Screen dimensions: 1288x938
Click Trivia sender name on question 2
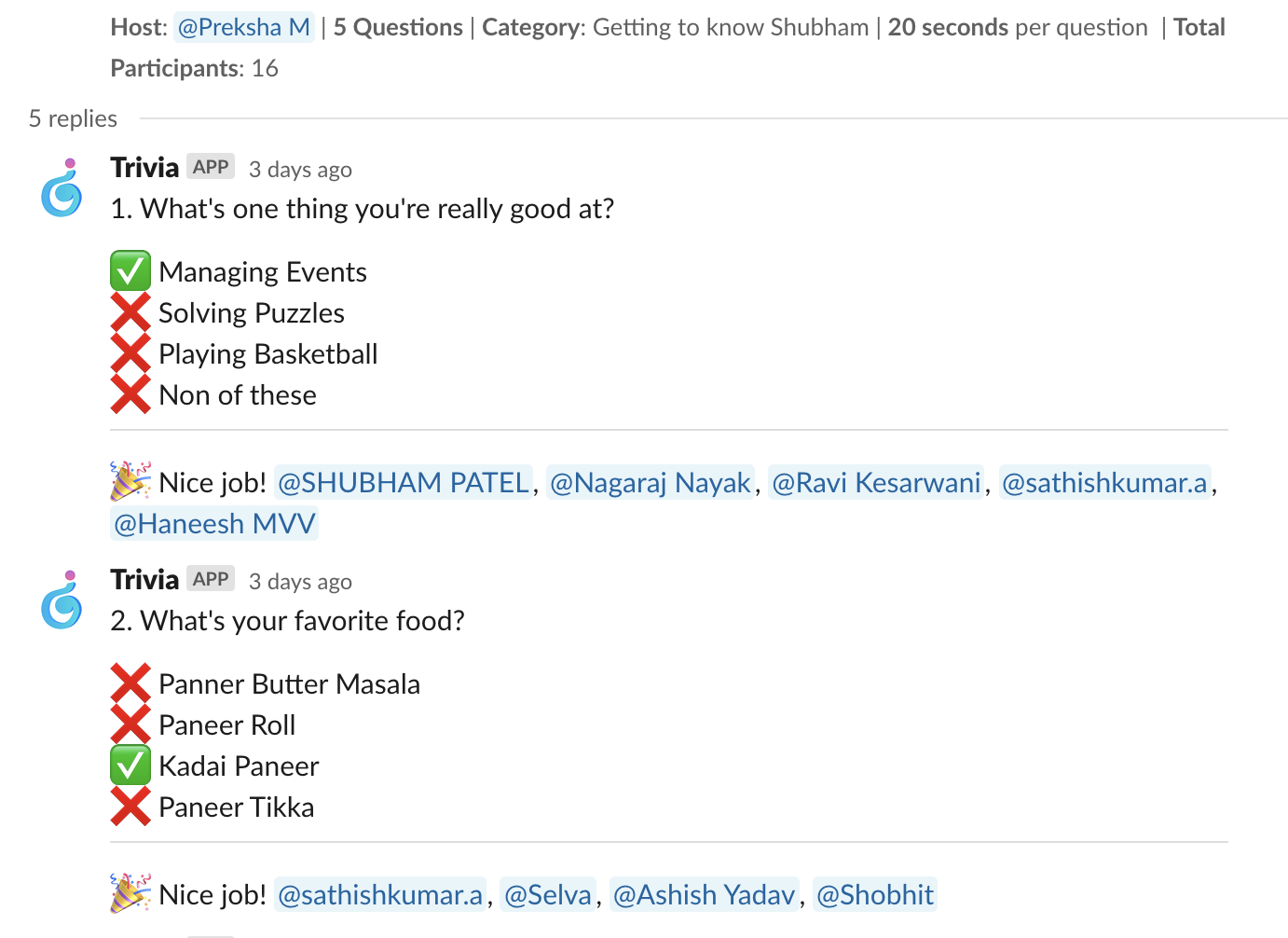click(x=144, y=579)
